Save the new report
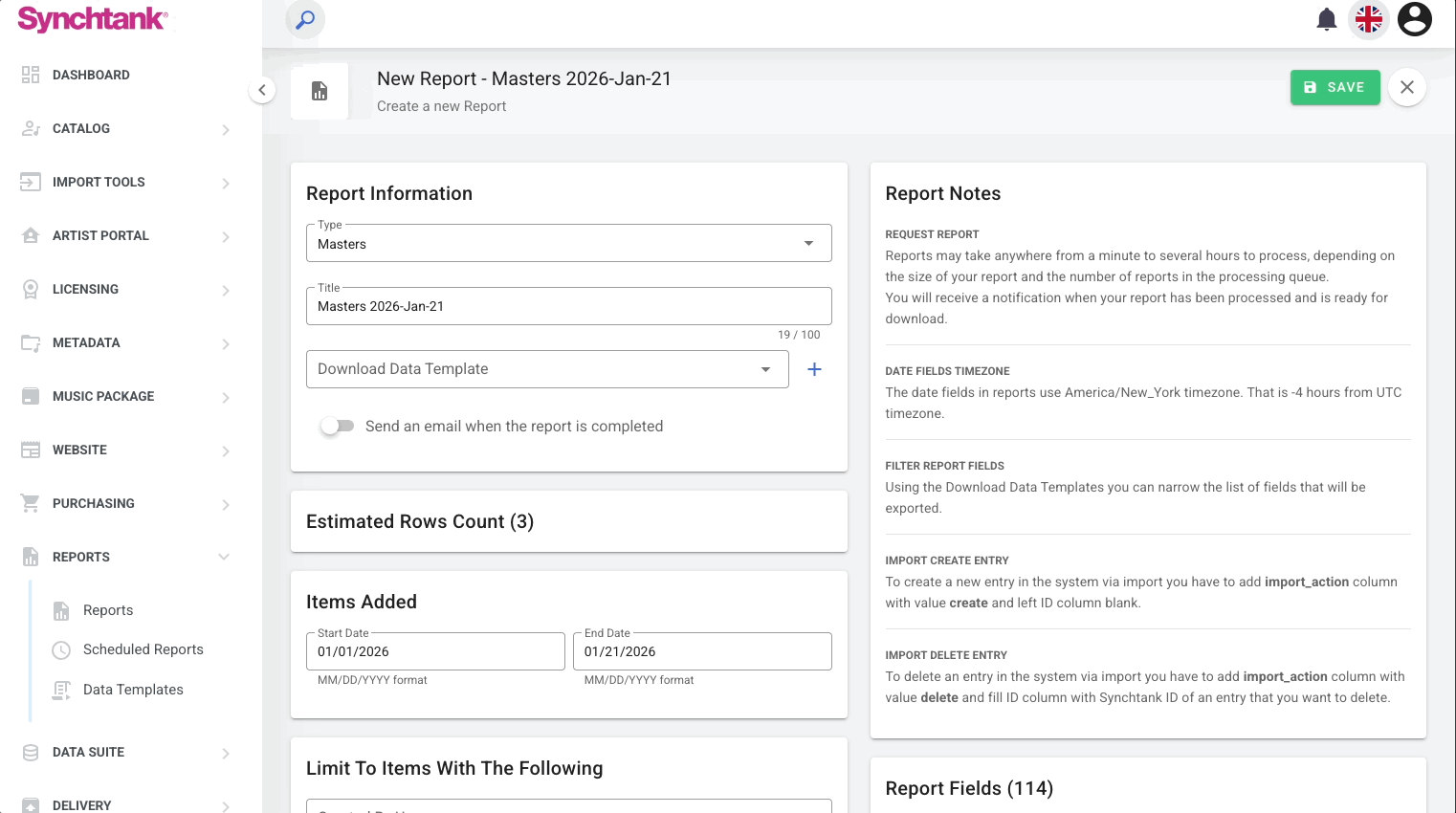Image resolution: width=1456 pixels, height=813 pixels. (1335, 87)
